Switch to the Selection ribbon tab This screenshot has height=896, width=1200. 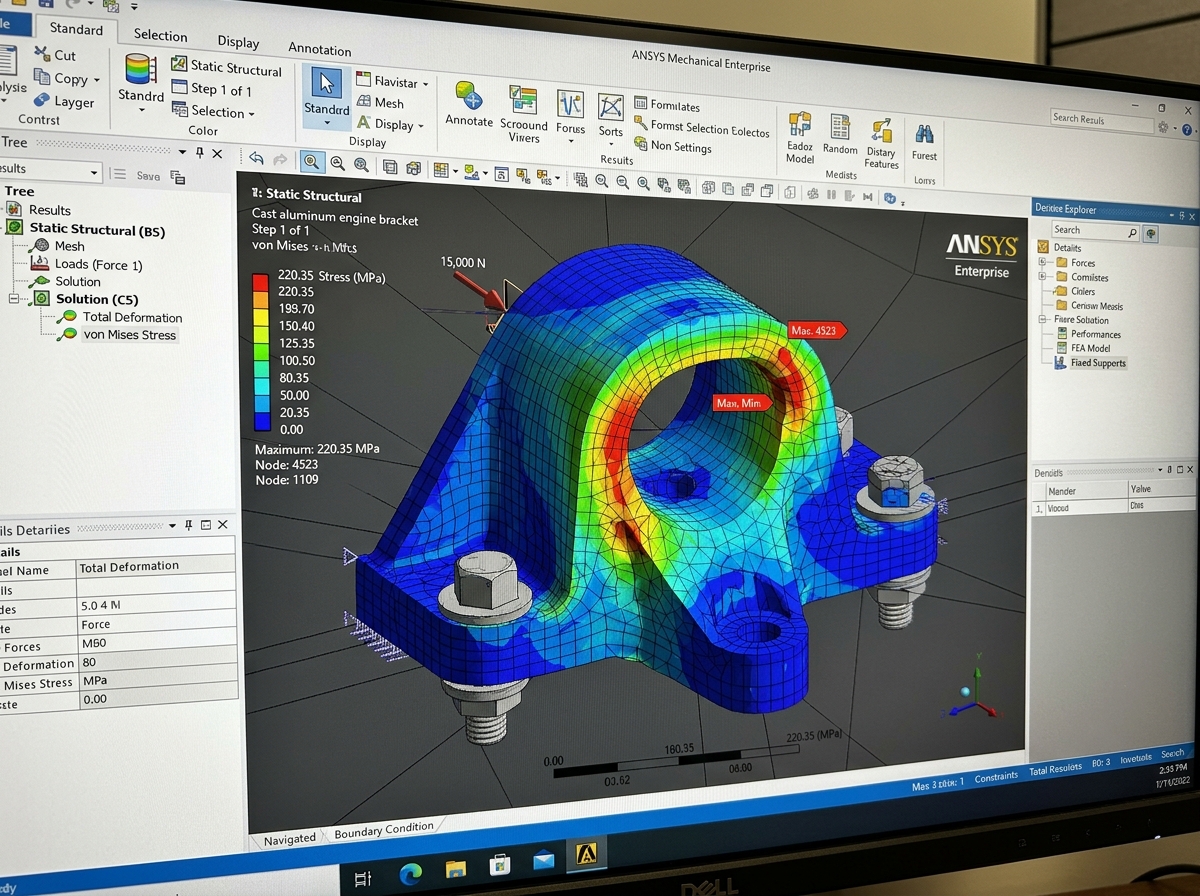click(160, 34)
